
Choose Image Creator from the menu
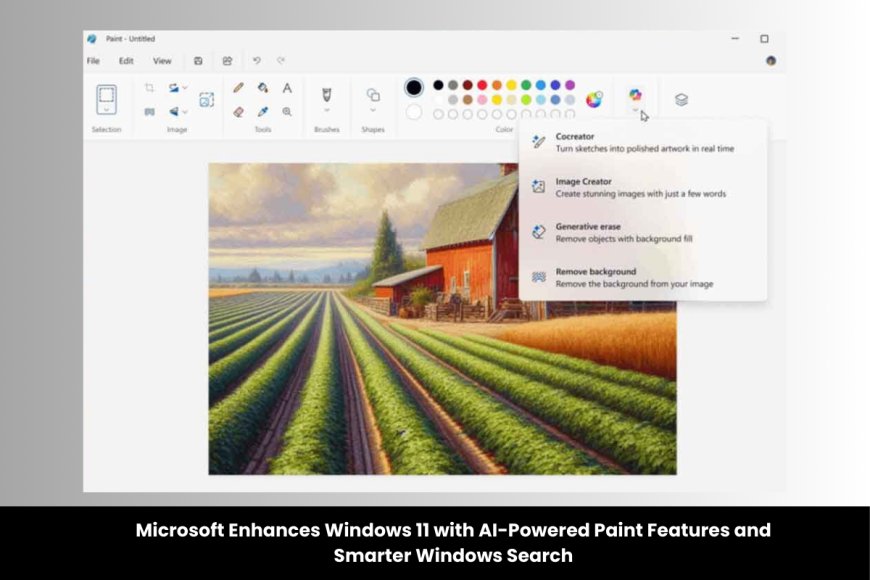coord(644,188)
